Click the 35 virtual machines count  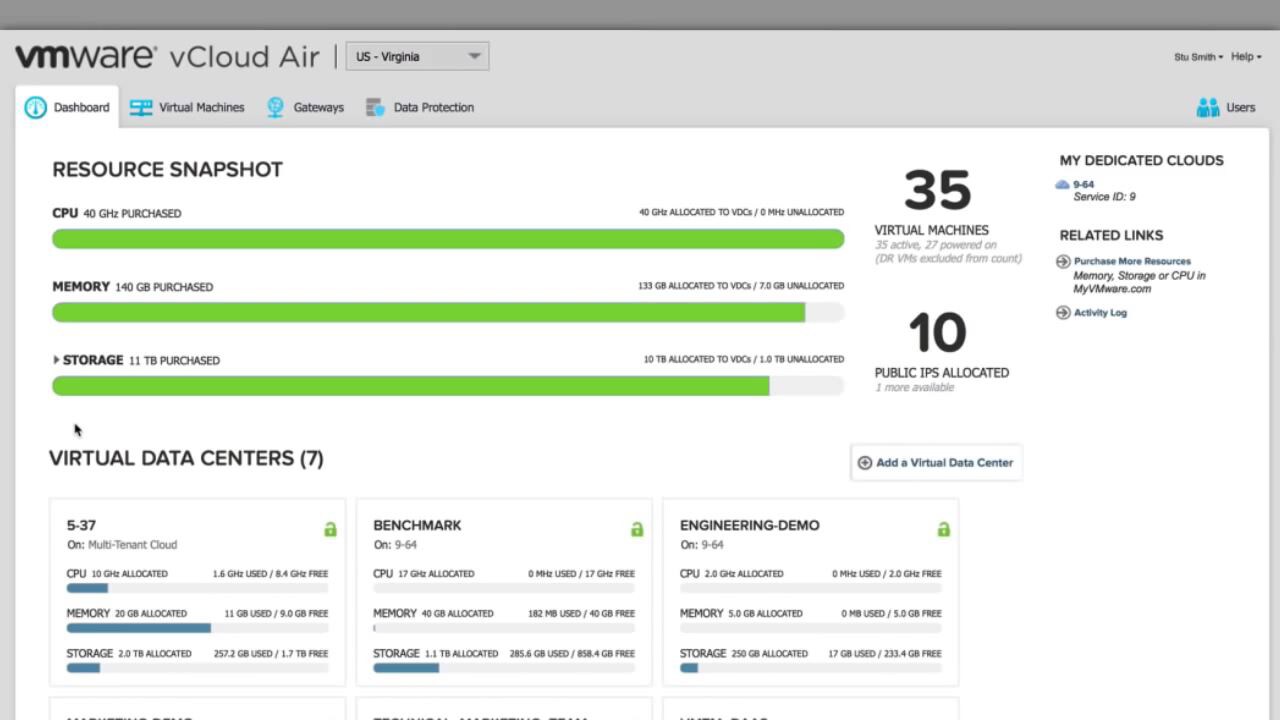[937, 190]
